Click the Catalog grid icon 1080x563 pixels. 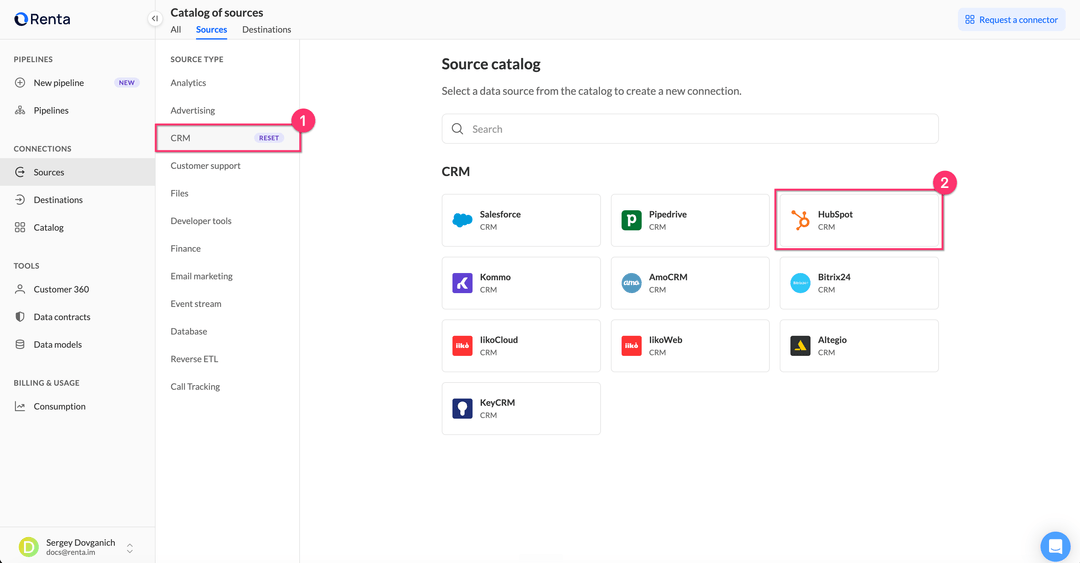click(x=20, y=227)
